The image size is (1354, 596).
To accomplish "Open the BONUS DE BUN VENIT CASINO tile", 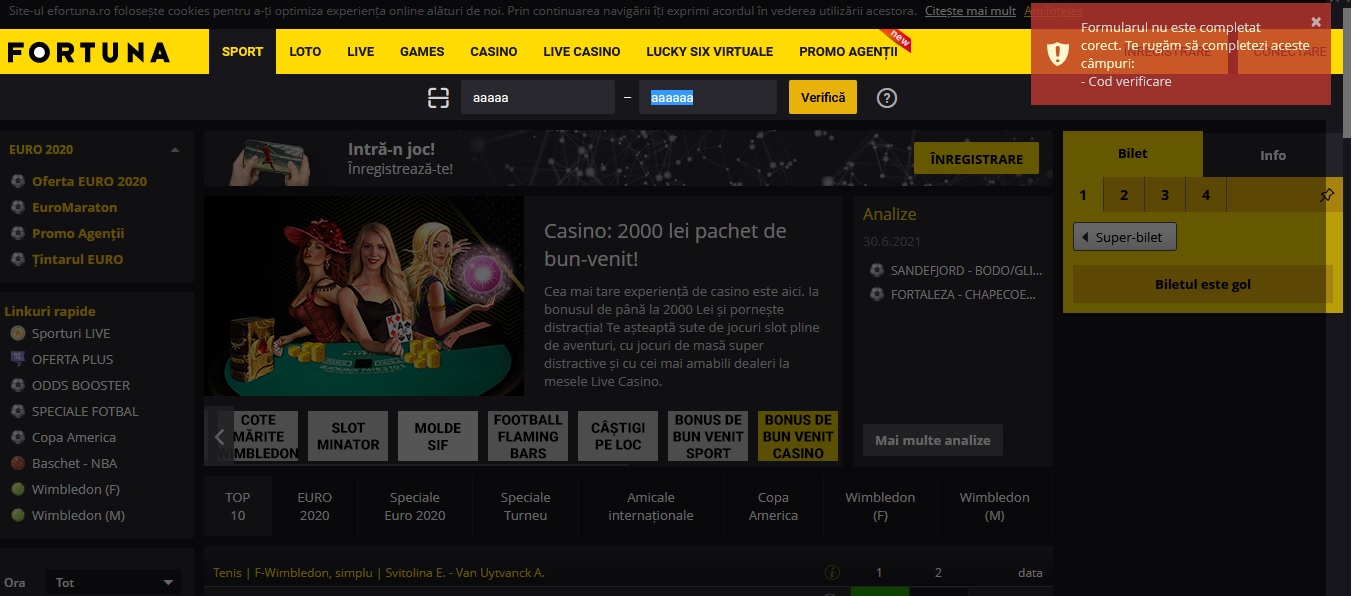I will coord(798,436).
